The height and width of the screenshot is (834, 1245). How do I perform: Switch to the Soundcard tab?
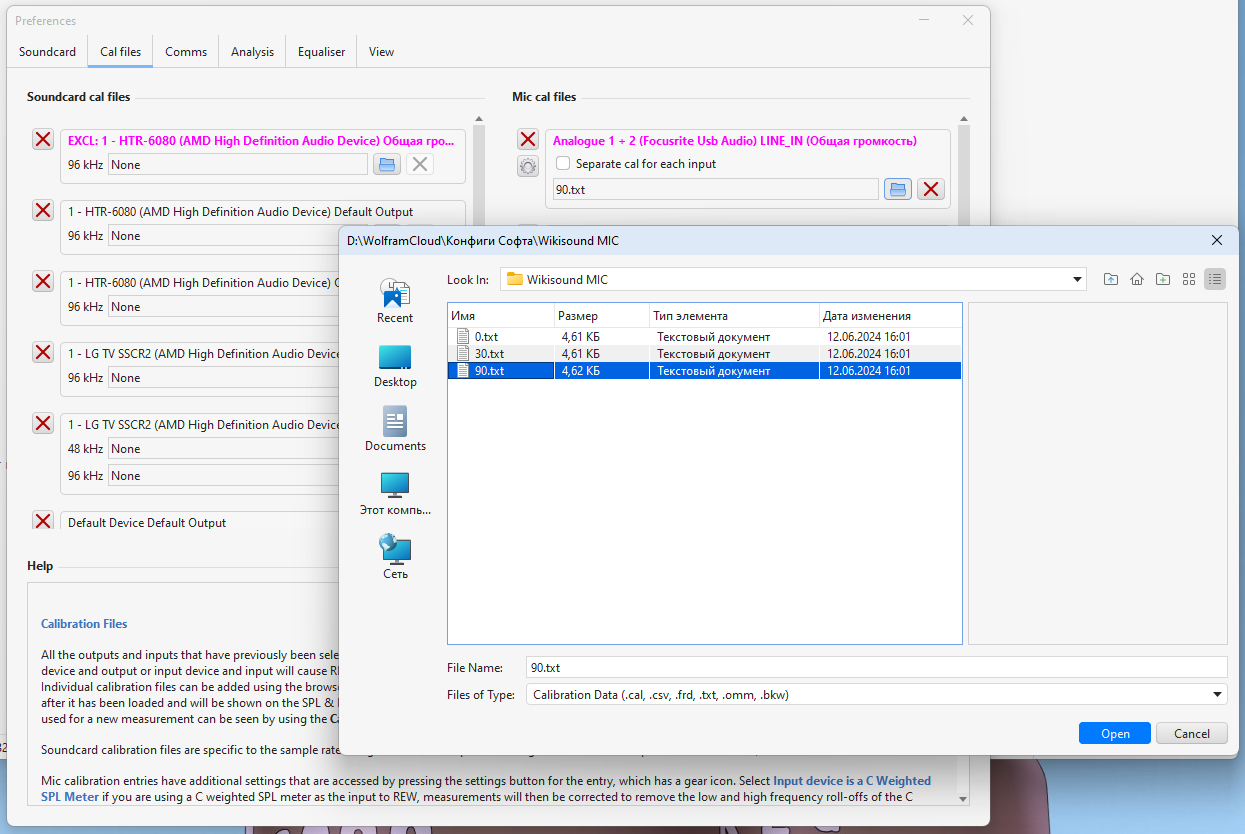47,52
